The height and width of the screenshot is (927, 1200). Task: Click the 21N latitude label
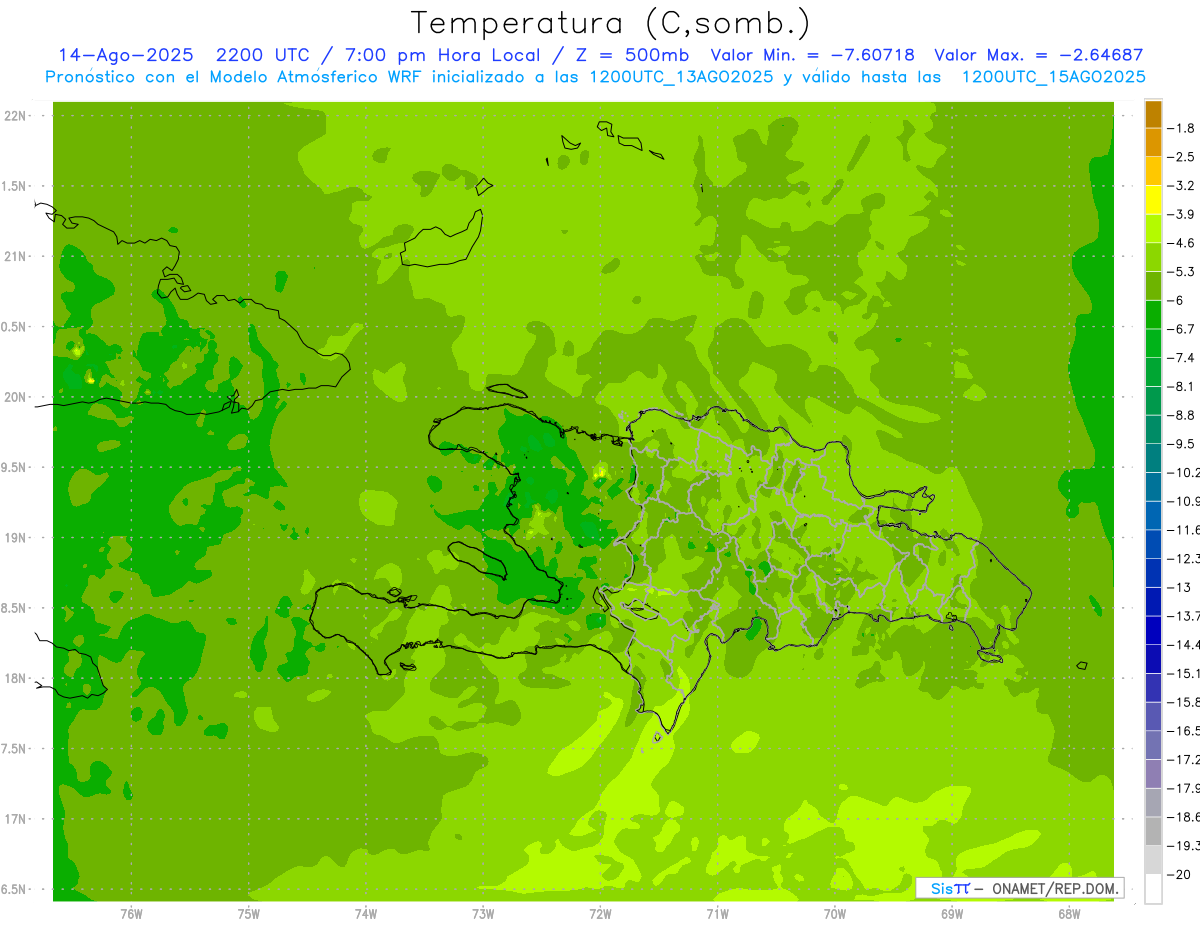[x=15, y=257]
